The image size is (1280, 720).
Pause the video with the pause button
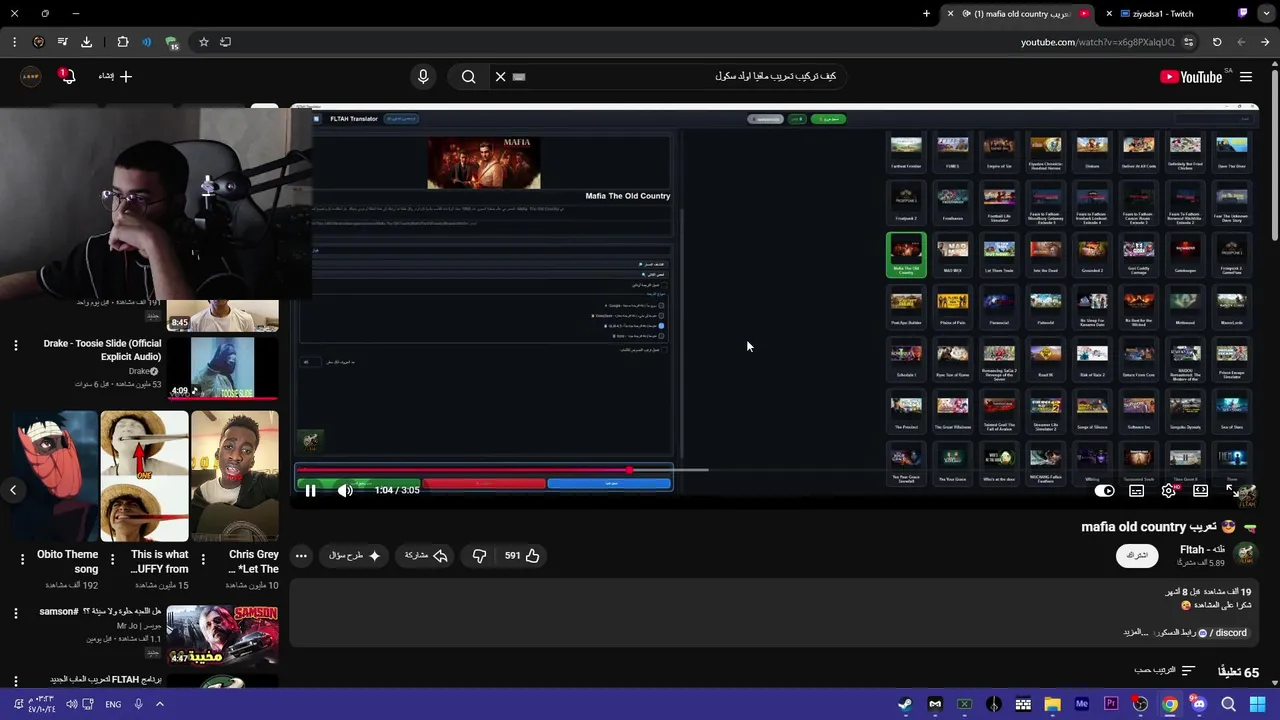click(x=310, y=490)
